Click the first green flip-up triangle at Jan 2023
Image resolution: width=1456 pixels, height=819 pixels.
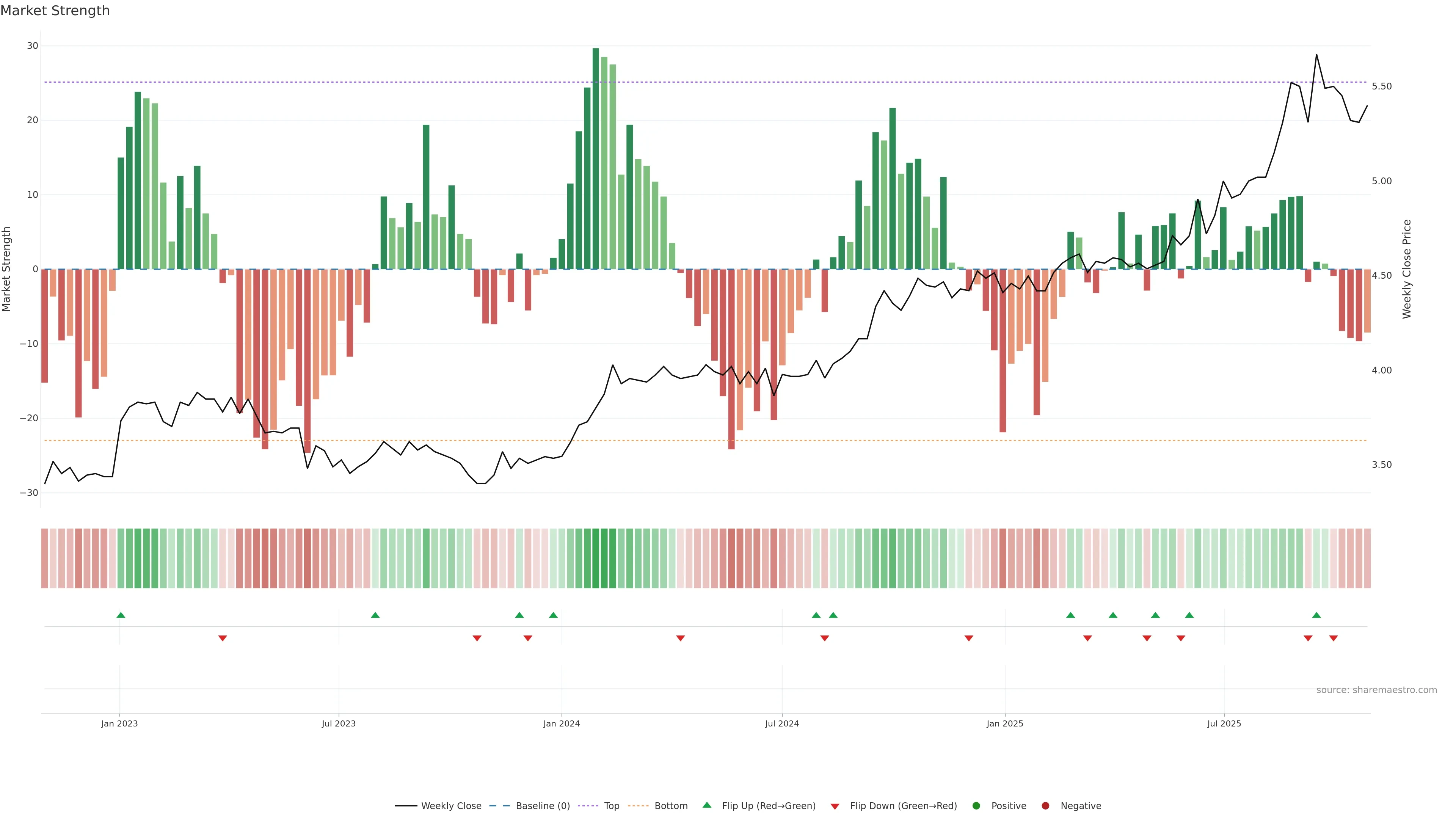point(121,615)
